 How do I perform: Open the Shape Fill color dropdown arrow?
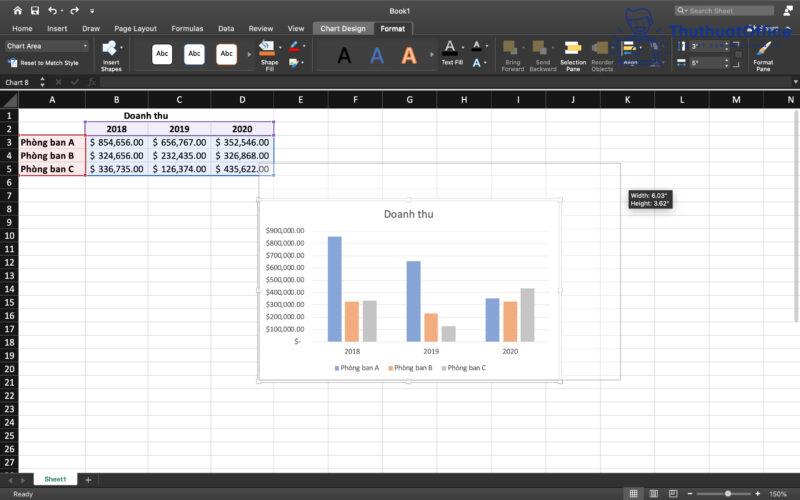[x=280, y=47]
